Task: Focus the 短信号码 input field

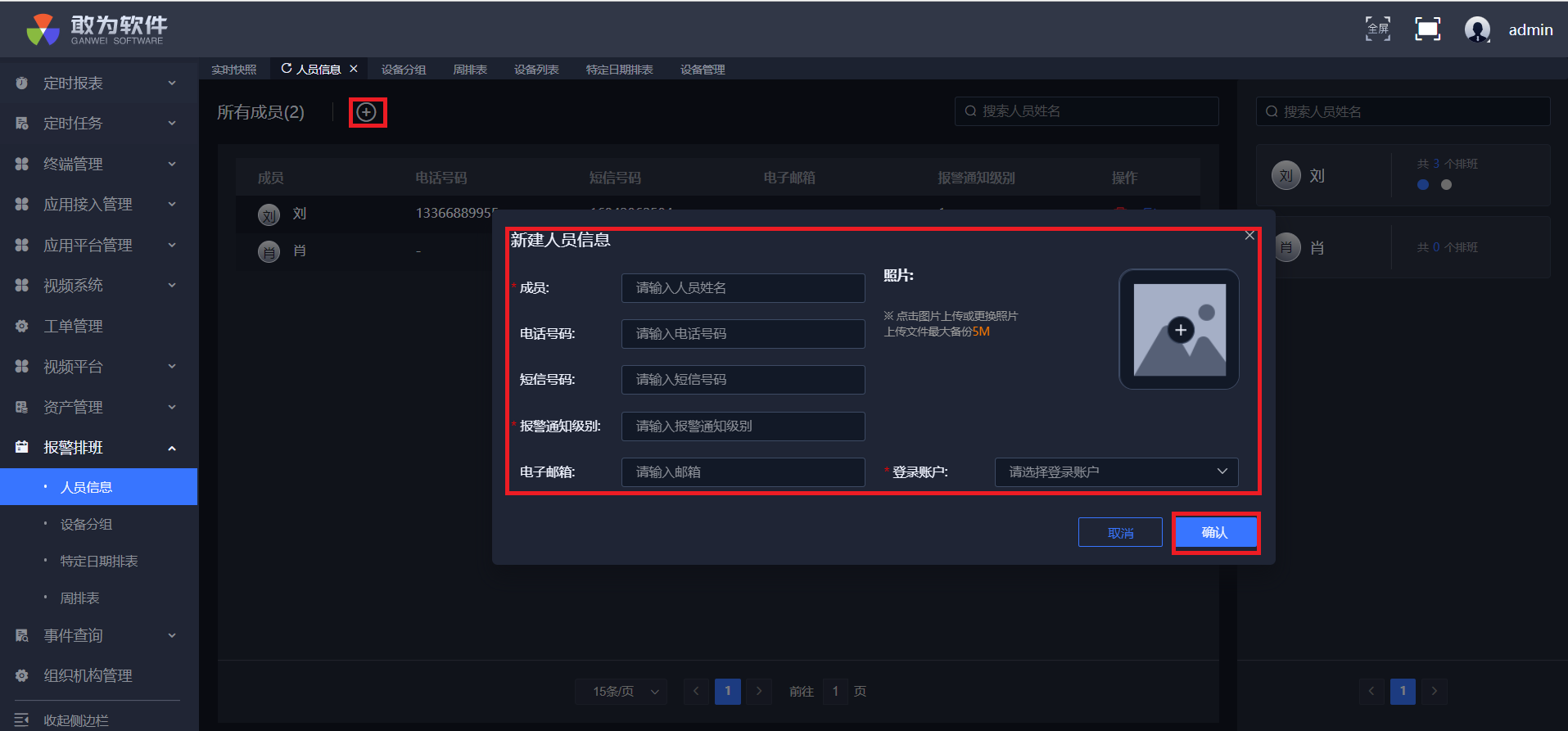Action: 743,380
